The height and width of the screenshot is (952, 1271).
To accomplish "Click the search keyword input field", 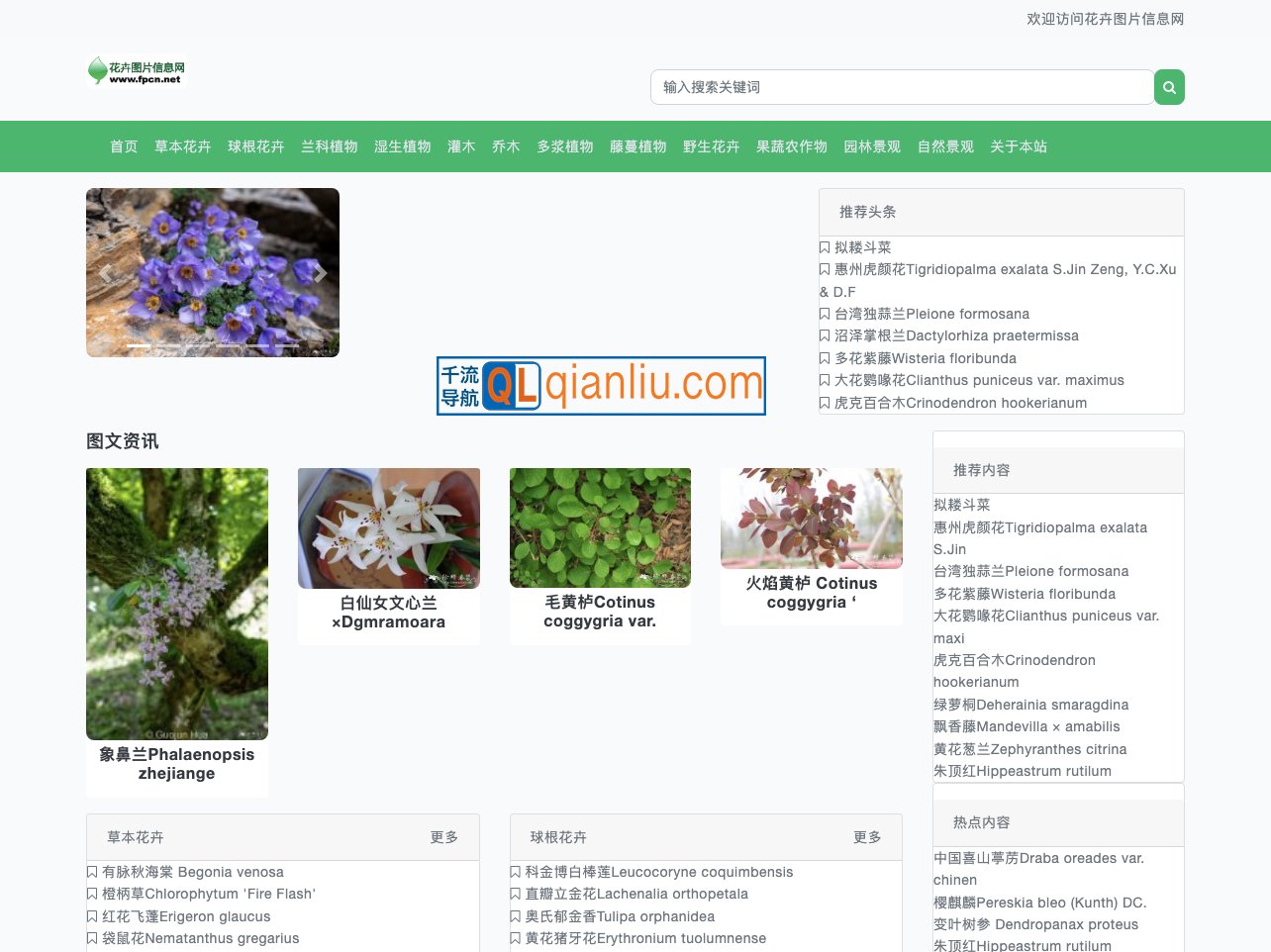I will (x=902, y=87).
